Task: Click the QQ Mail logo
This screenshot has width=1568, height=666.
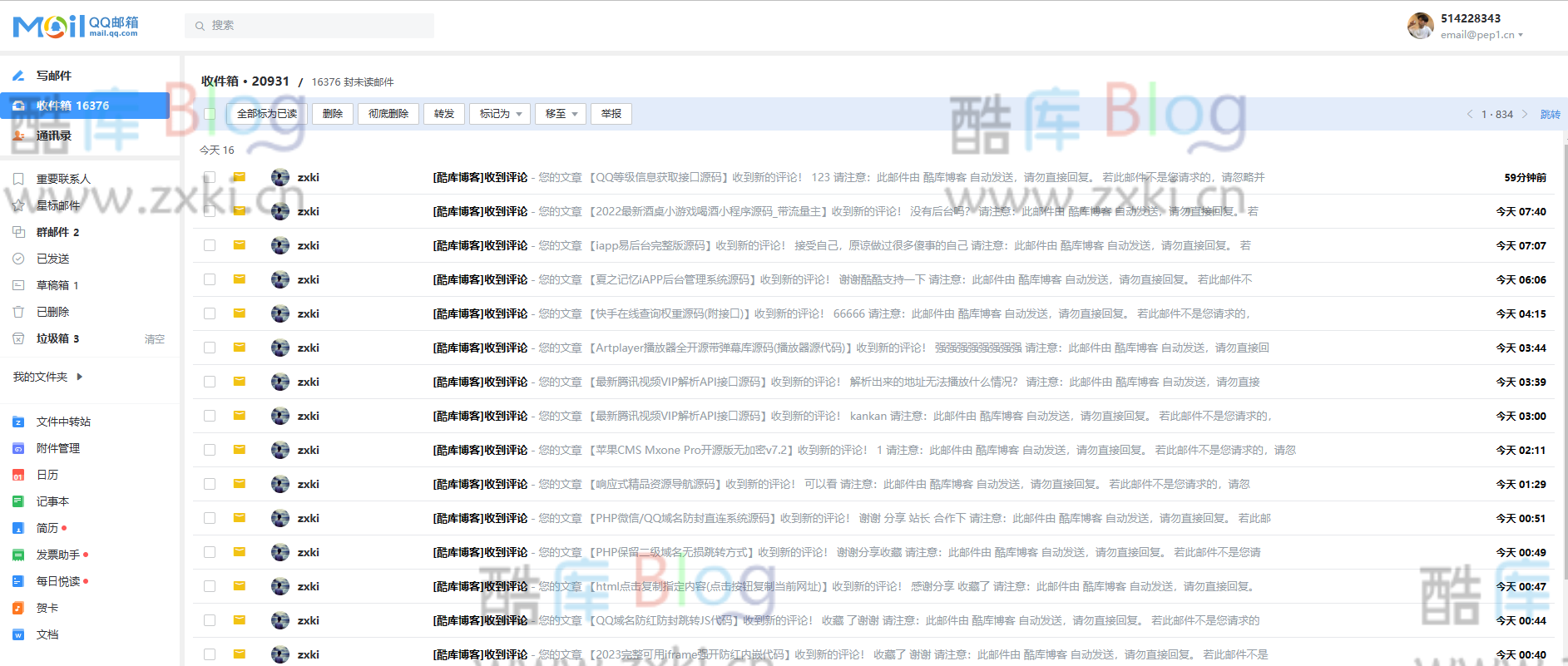Action: [x=76, y=26]
